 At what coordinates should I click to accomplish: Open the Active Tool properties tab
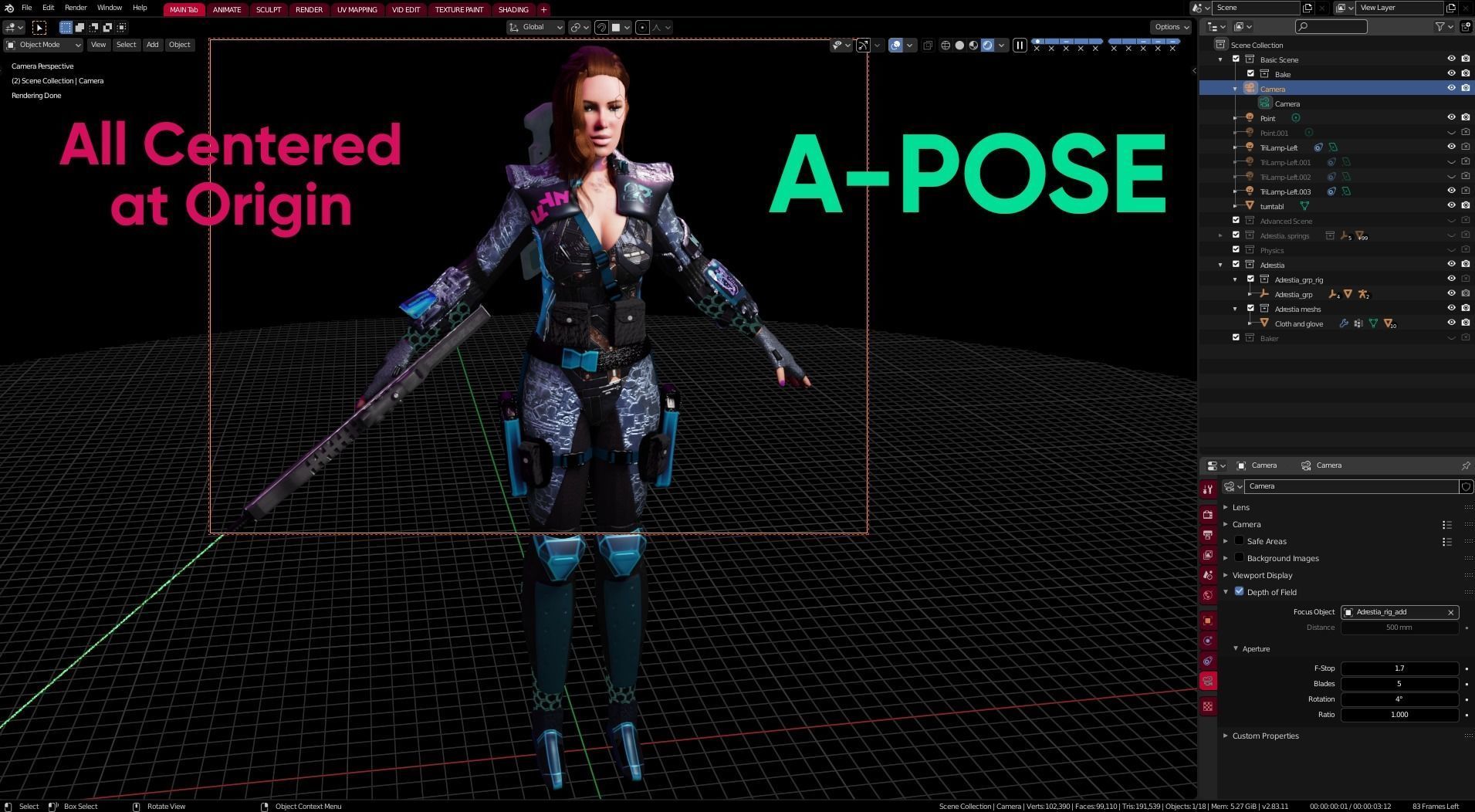click(x=1208, y=489)
